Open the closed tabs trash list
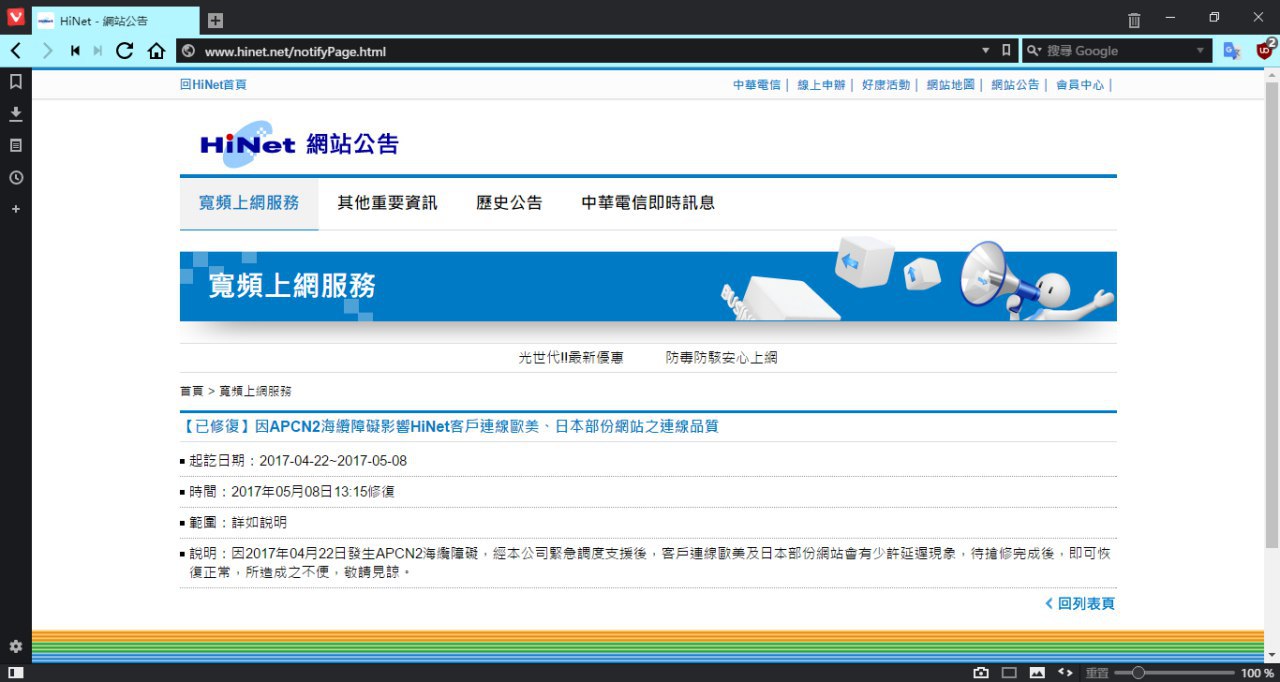The height and width of the screenshot is (682, 1280). (1134, 19)
